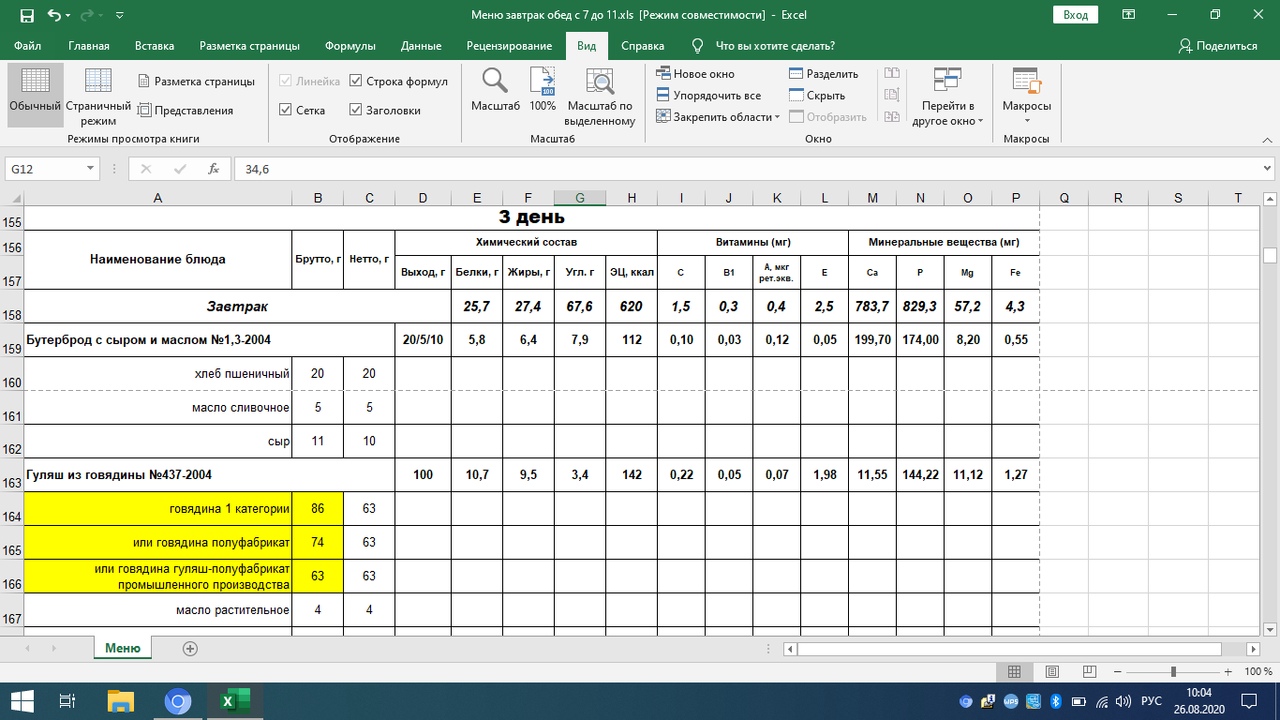Click the Share (Поделиться) button
Screen dimensions: 1280x720
pyautogui.click(x=1217, y=46)
